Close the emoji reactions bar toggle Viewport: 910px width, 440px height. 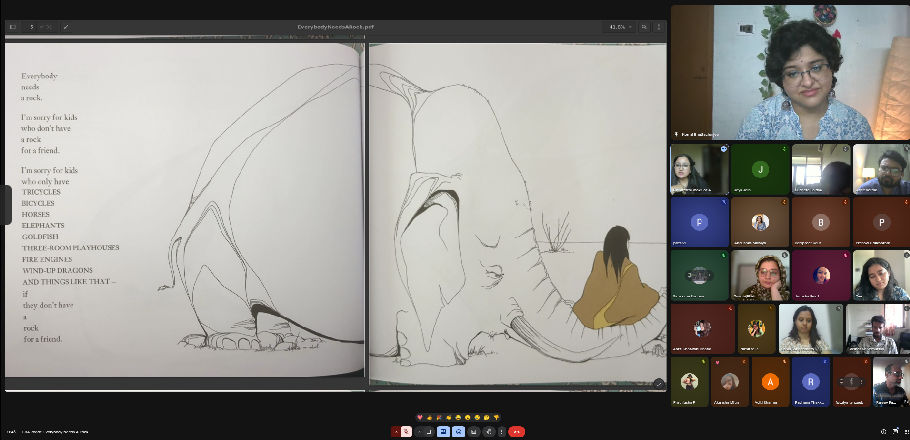(x=458, y=432)
